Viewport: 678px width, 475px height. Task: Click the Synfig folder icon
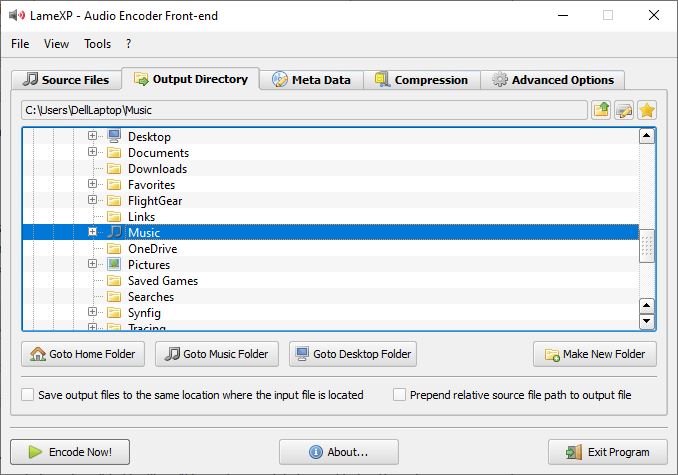[114, 312]
